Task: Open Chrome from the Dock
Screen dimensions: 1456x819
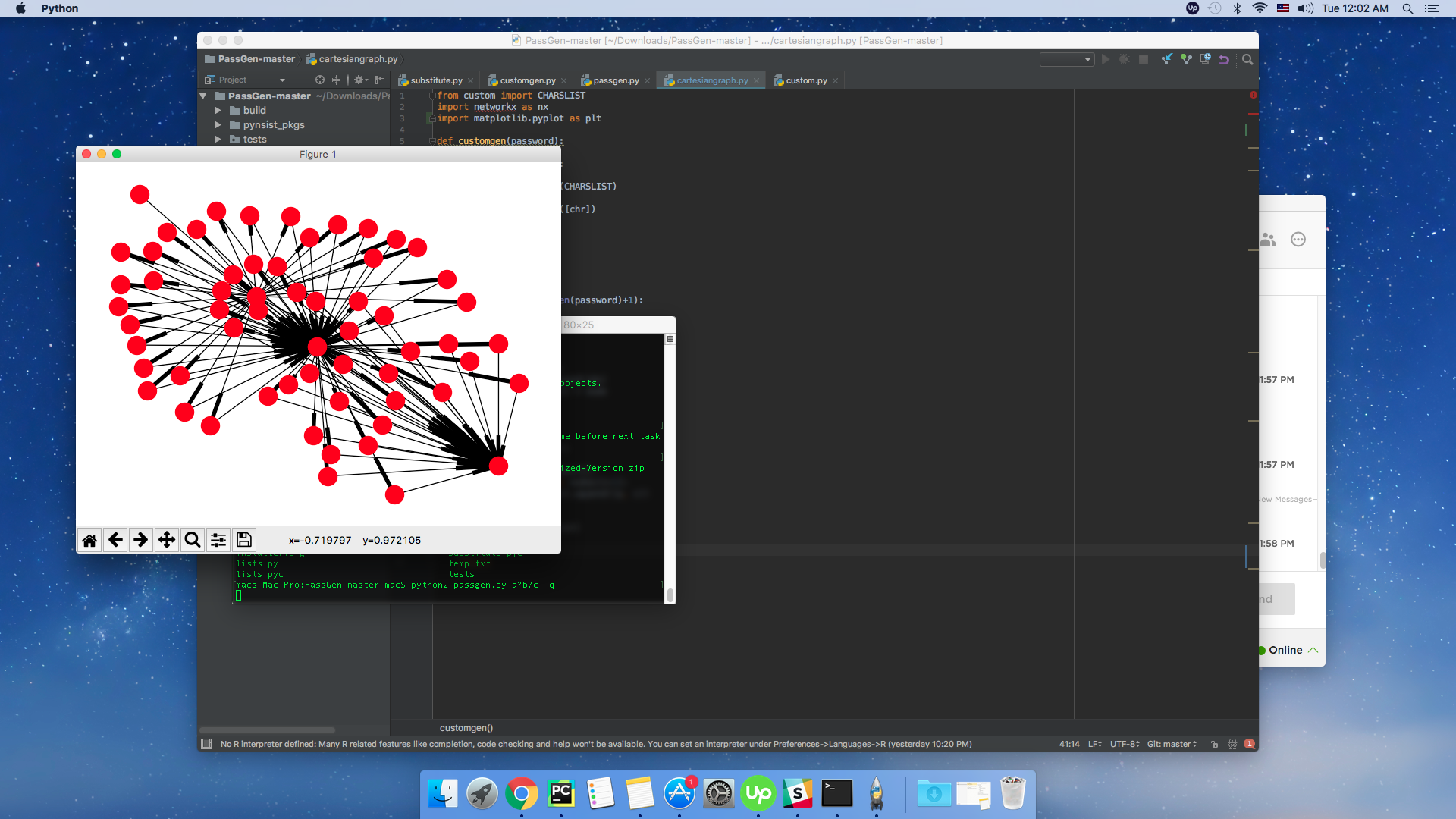Action: (x=522, y=793)
